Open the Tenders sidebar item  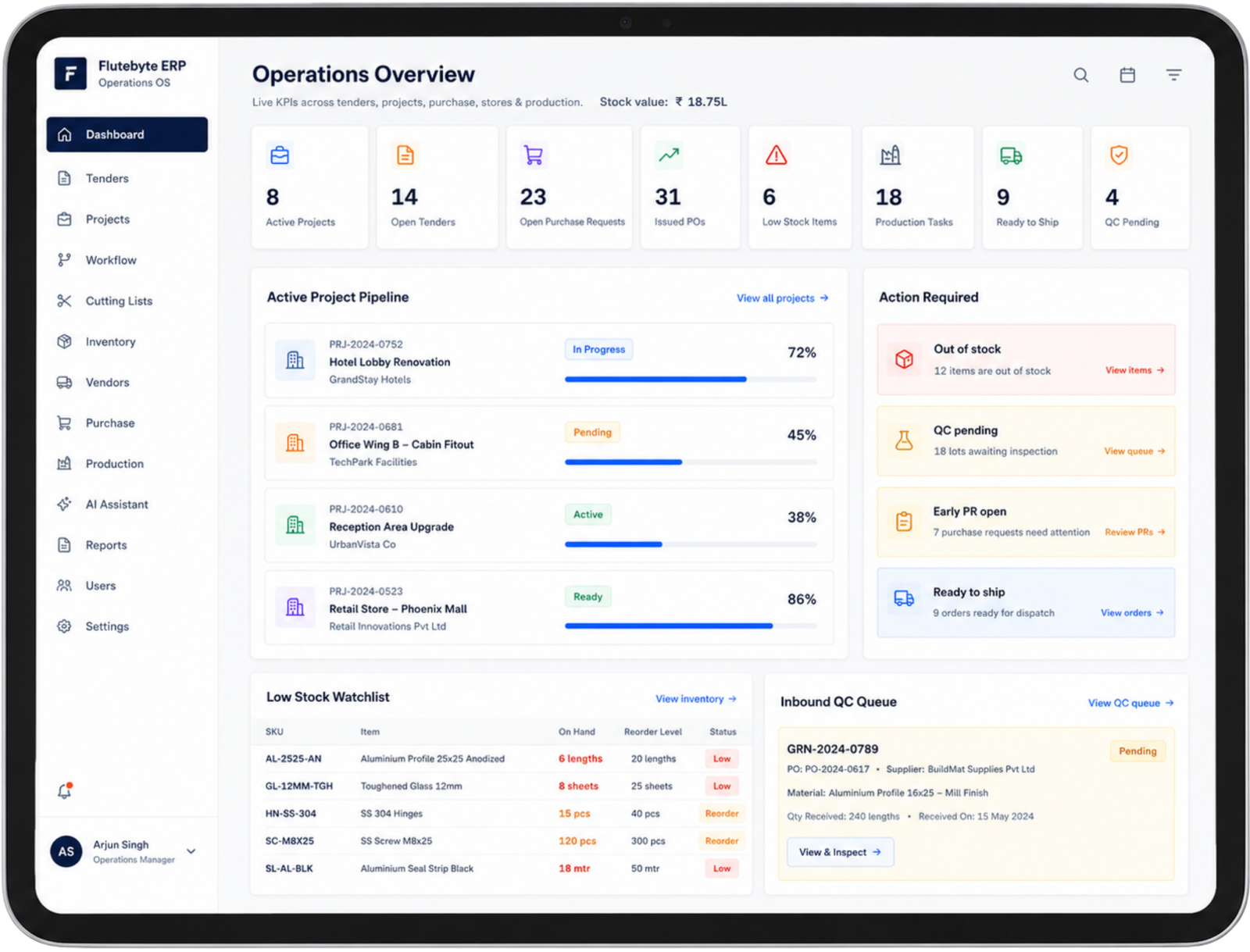[x=127, y=178]
